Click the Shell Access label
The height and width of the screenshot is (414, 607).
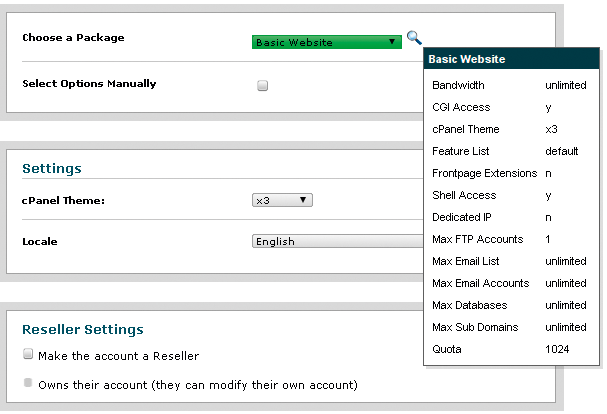point(464,195)
